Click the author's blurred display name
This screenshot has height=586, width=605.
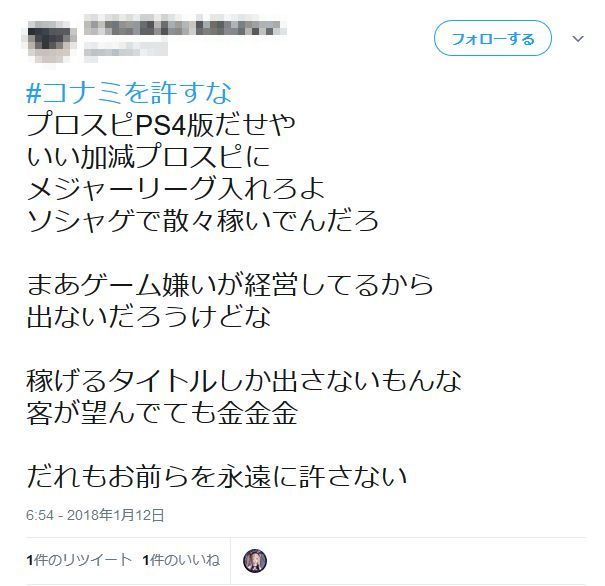coord(185,27)
